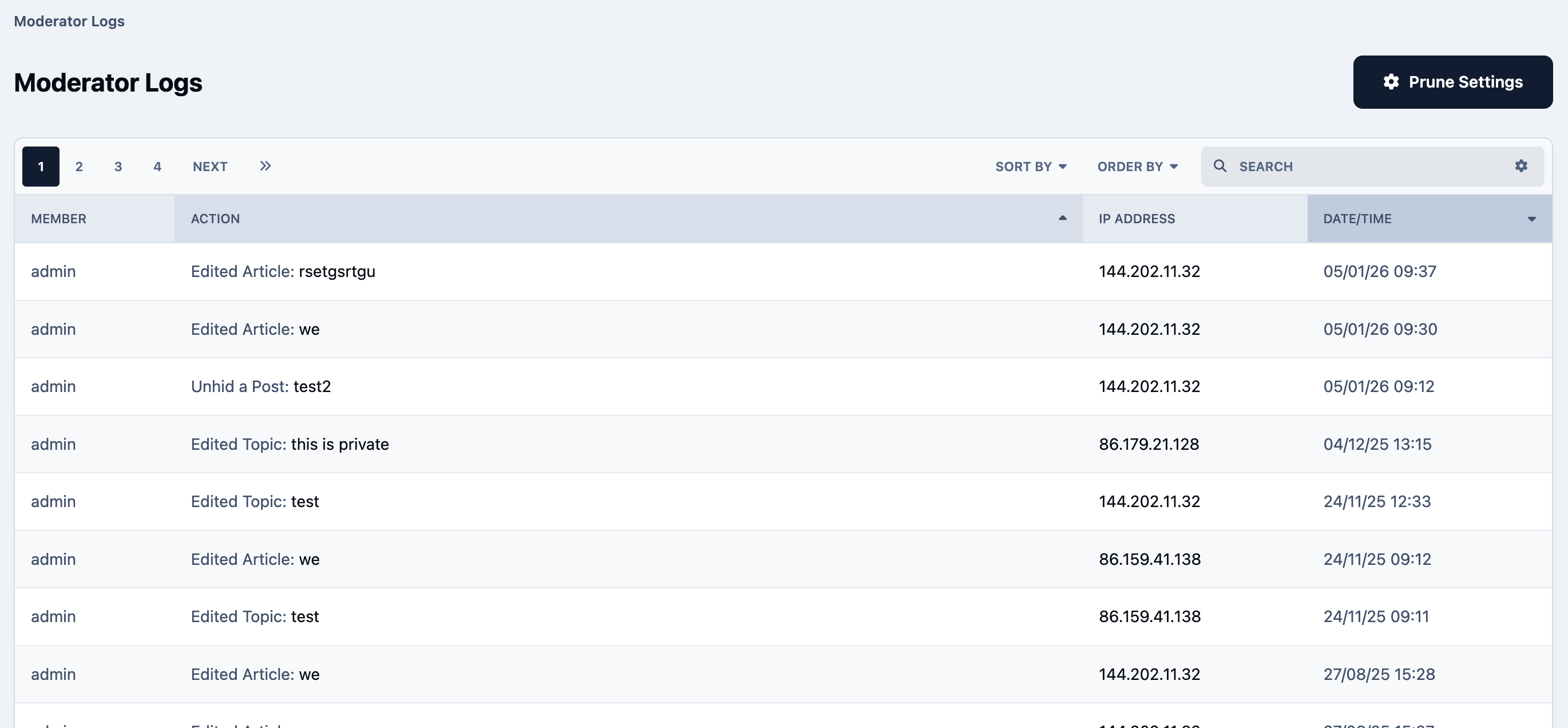1568x728 pixels.
Task: Click the Next page link
Action: pos(210,166)
